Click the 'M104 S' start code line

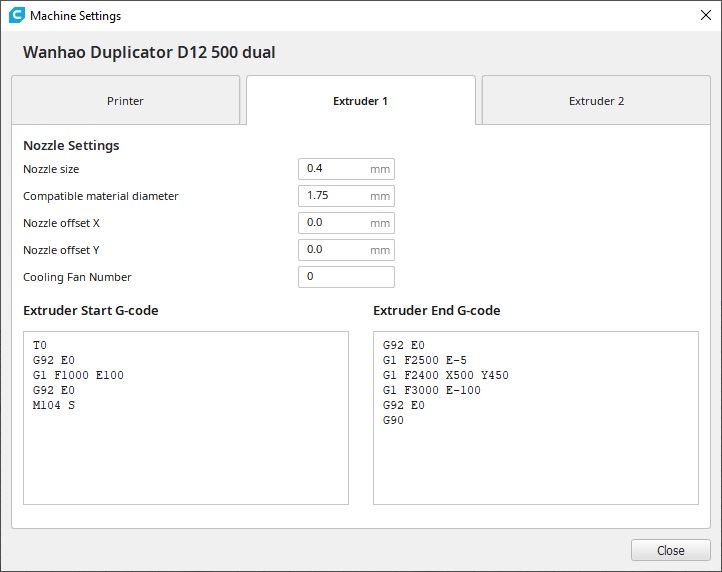53,405
